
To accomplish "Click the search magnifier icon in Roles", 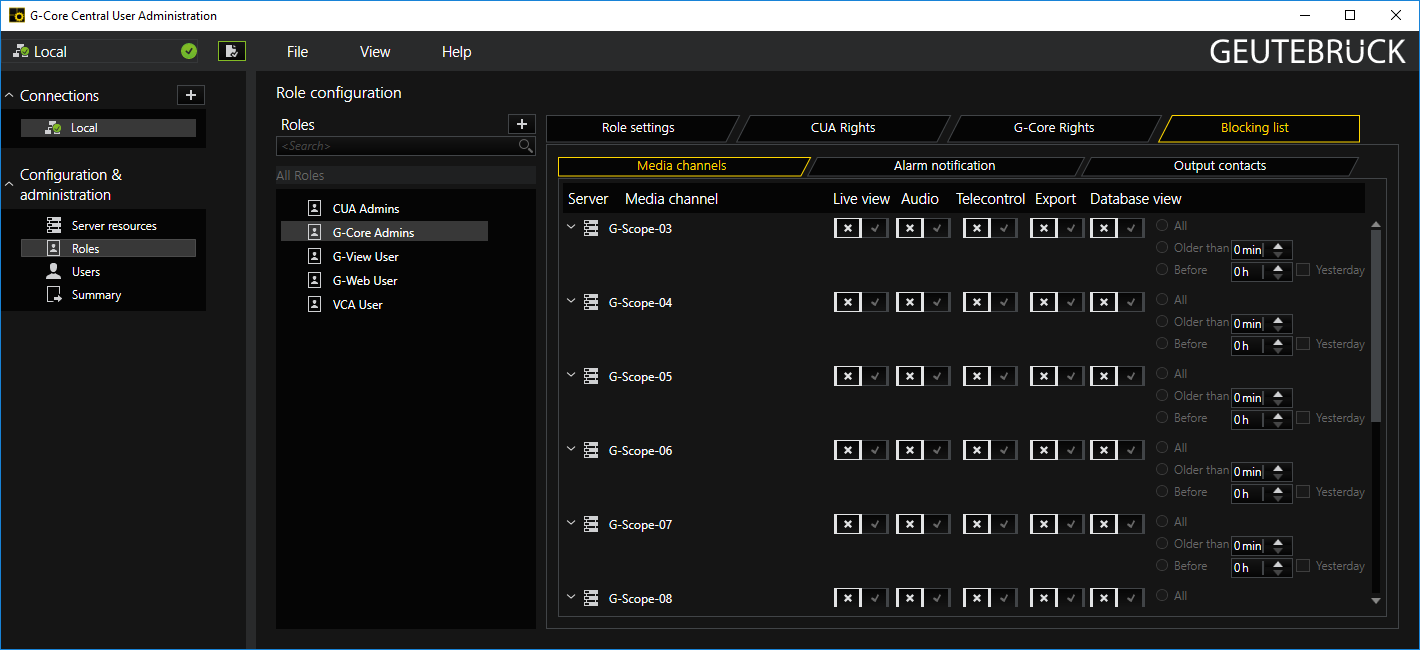I will point(526,146).
